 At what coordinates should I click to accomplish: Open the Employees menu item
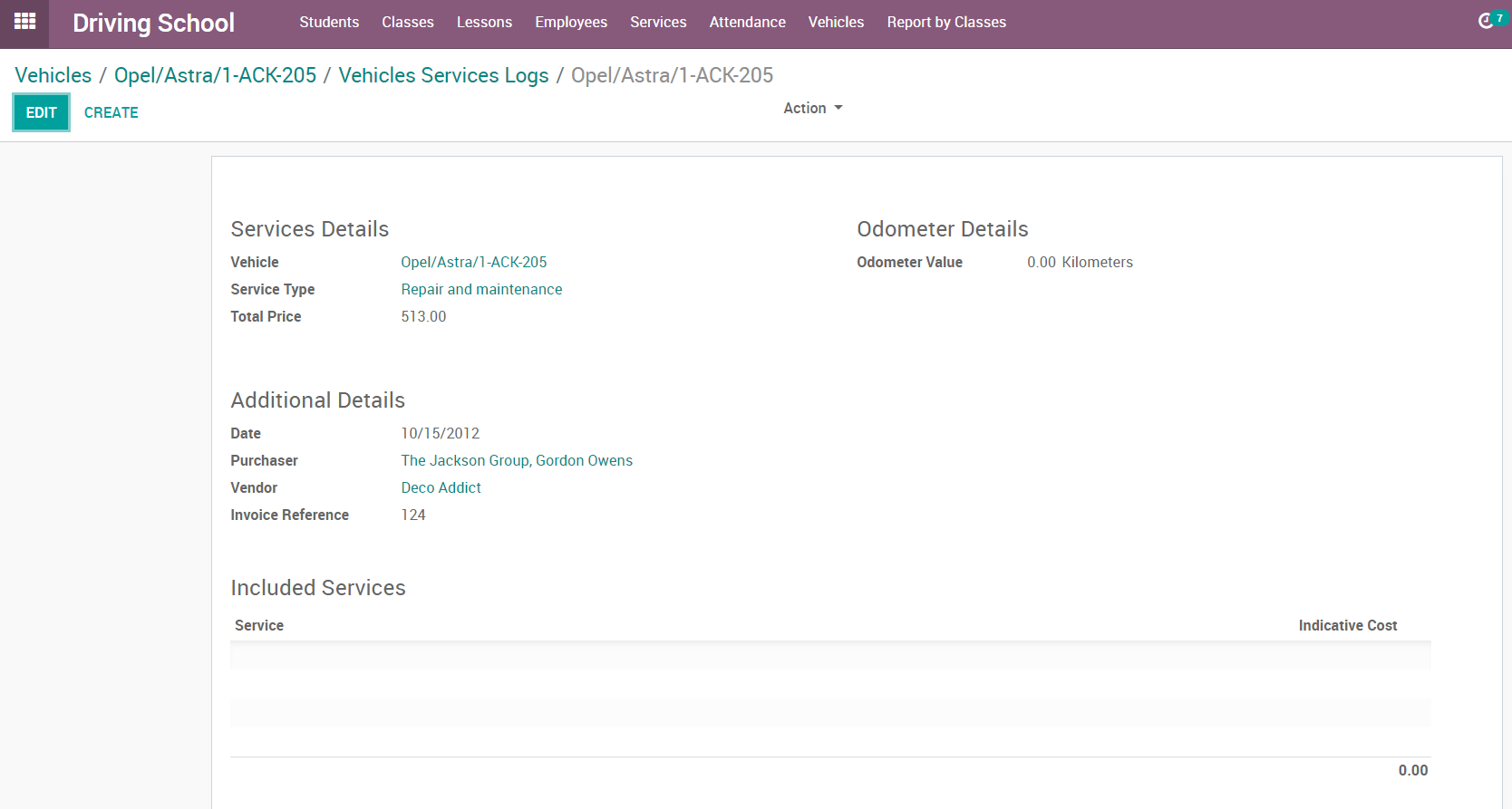pos(571,22)
